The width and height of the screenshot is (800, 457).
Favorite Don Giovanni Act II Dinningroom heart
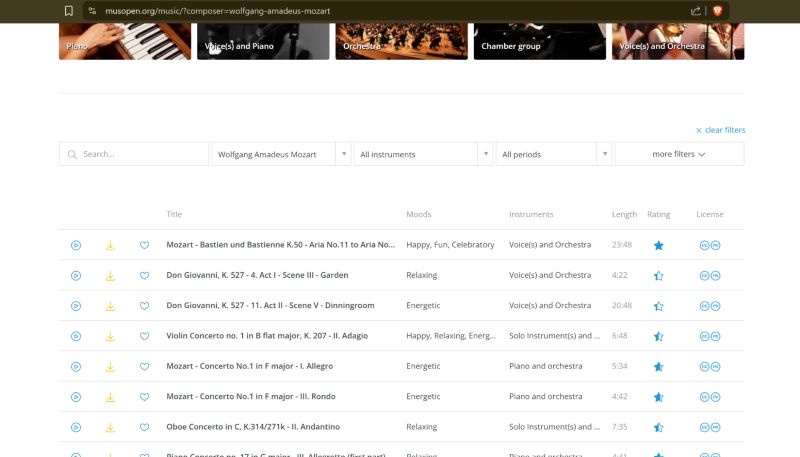tap(144, 306)
